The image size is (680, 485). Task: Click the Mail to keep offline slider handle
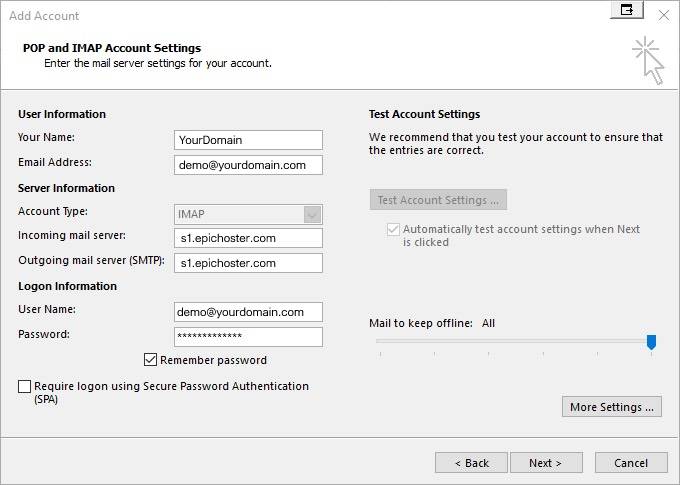click(651, 342)
